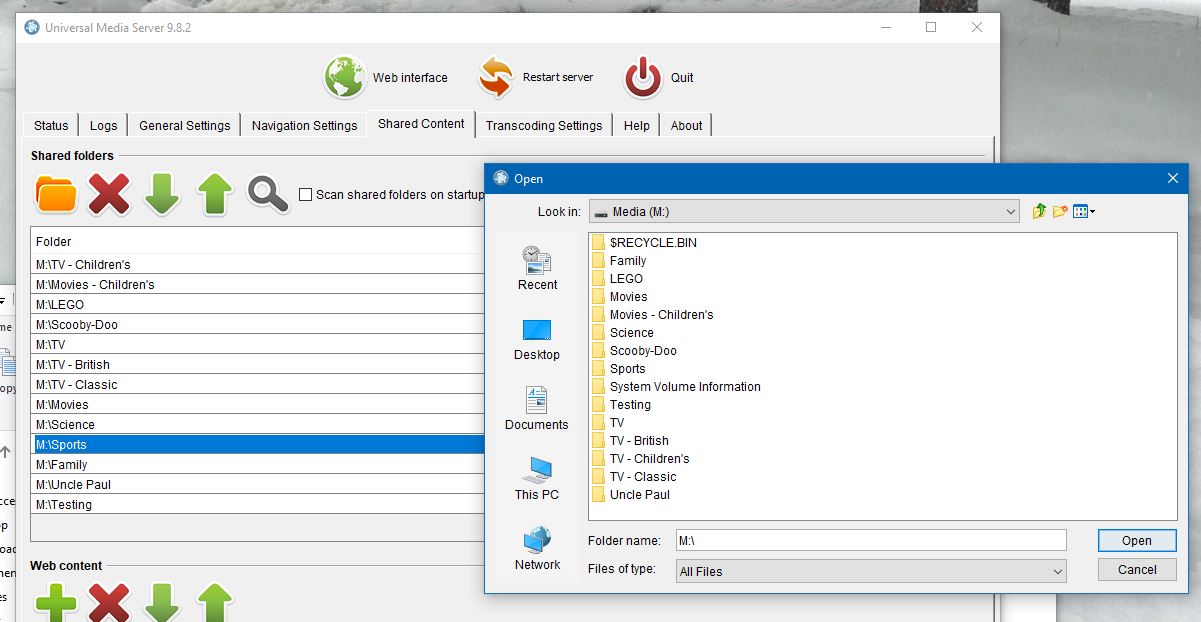1201x622 pixels.
Task: Add web content with green plus icon
Action: pos(56,603)
